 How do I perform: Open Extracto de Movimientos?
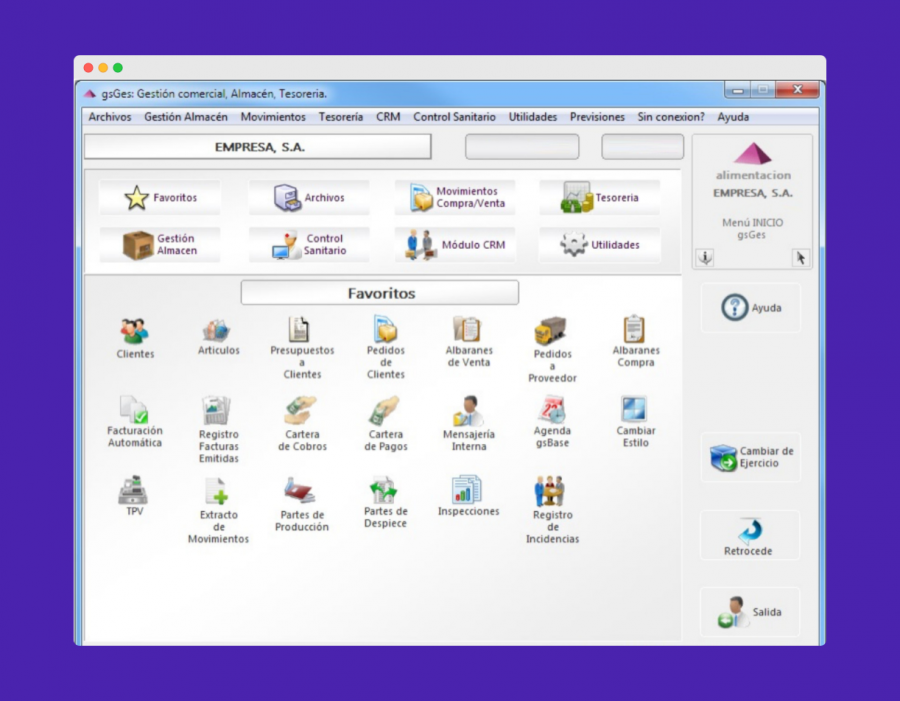219,510
